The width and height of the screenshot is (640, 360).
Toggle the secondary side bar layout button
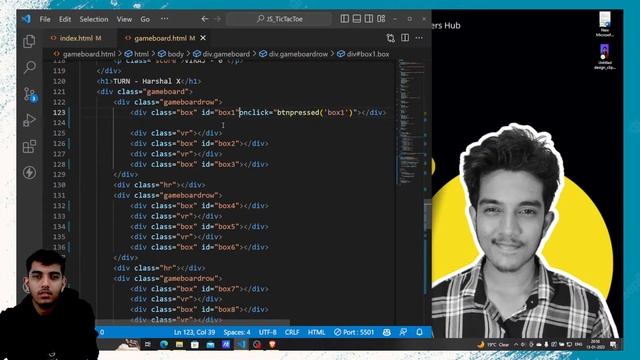click(x=369, y=19)
